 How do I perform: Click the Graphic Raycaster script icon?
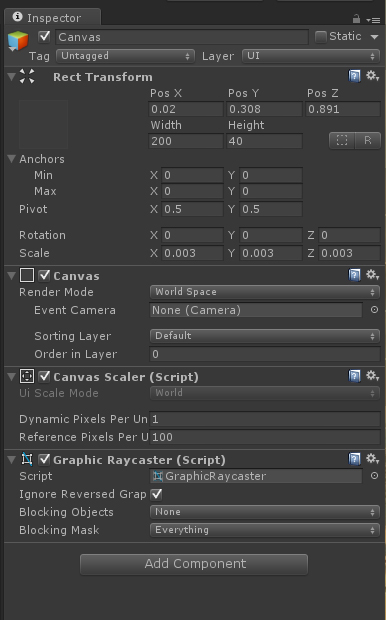27,459
